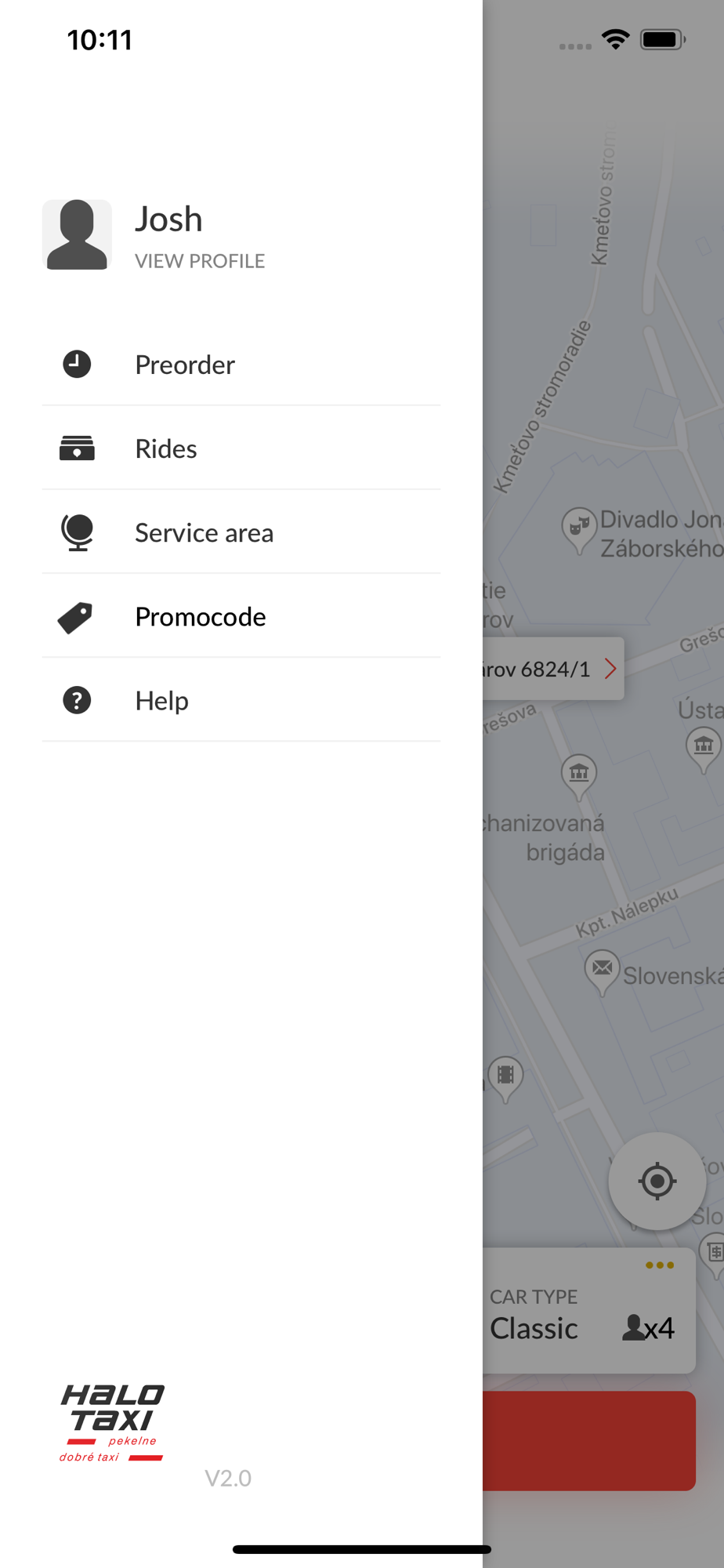Click the Rides wallet icon
Screen dimensions: 724x1568
pos(77,448)
